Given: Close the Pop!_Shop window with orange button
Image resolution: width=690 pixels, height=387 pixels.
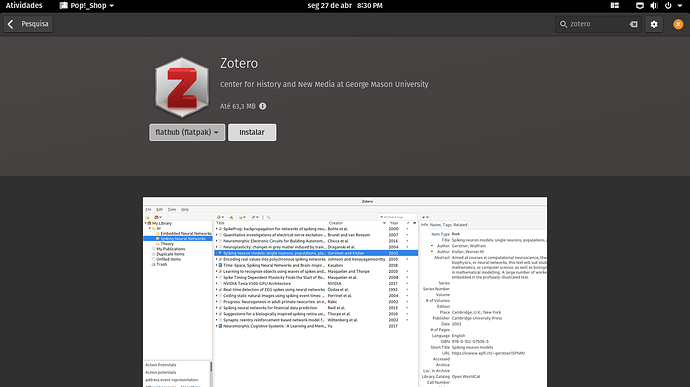Looking at the screenshot, I should 678,24.
